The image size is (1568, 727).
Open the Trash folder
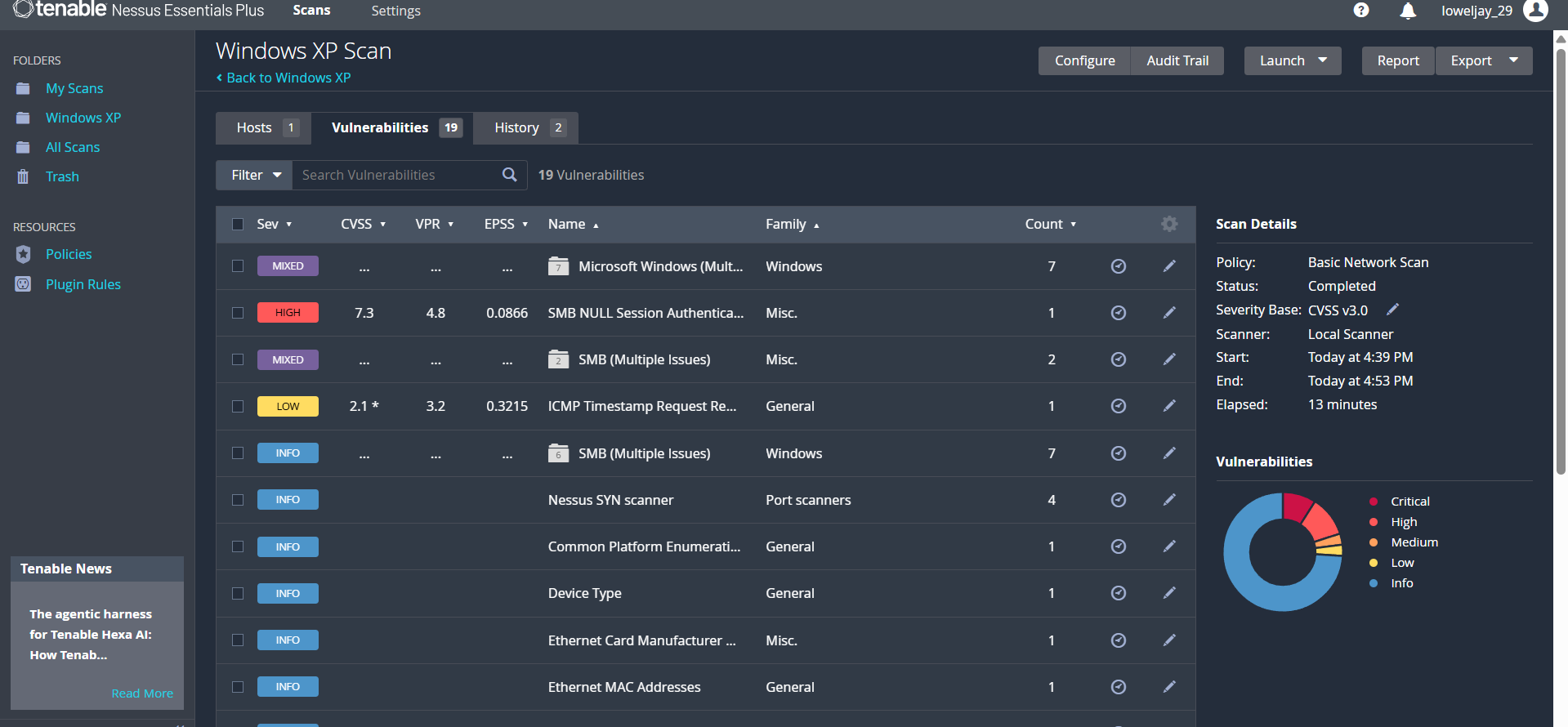62,176
